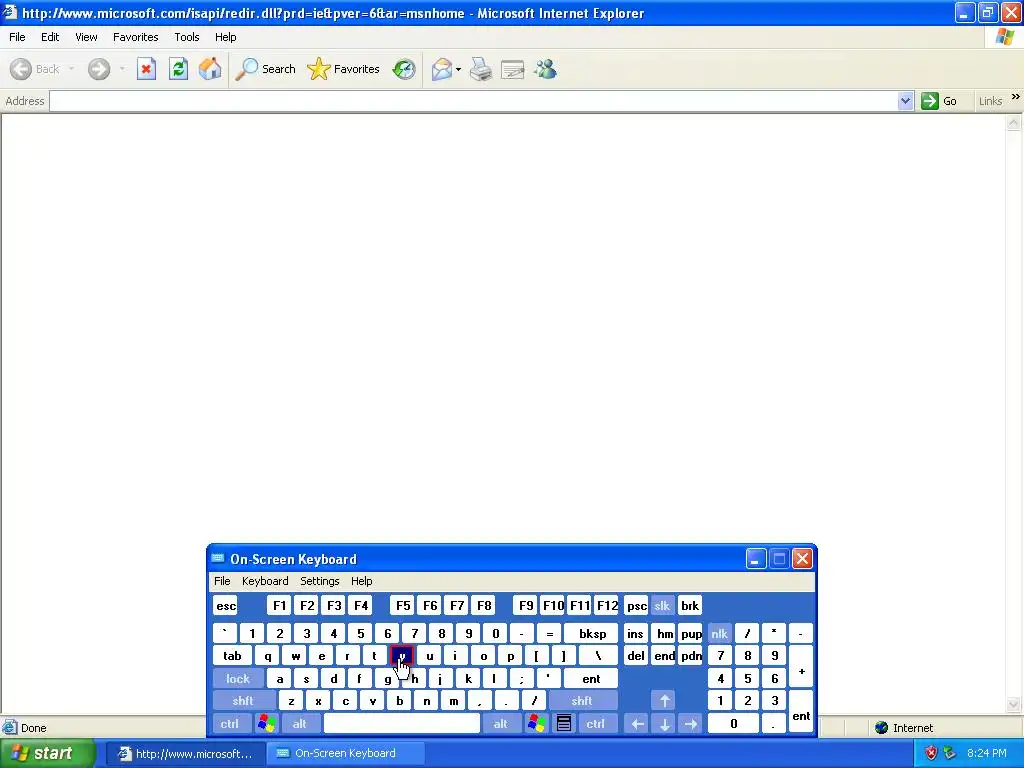Image resolution: width=1024 pixels, height=768 pixels.
Task: Open the History panel icon
Action: [x=404, y=69]
